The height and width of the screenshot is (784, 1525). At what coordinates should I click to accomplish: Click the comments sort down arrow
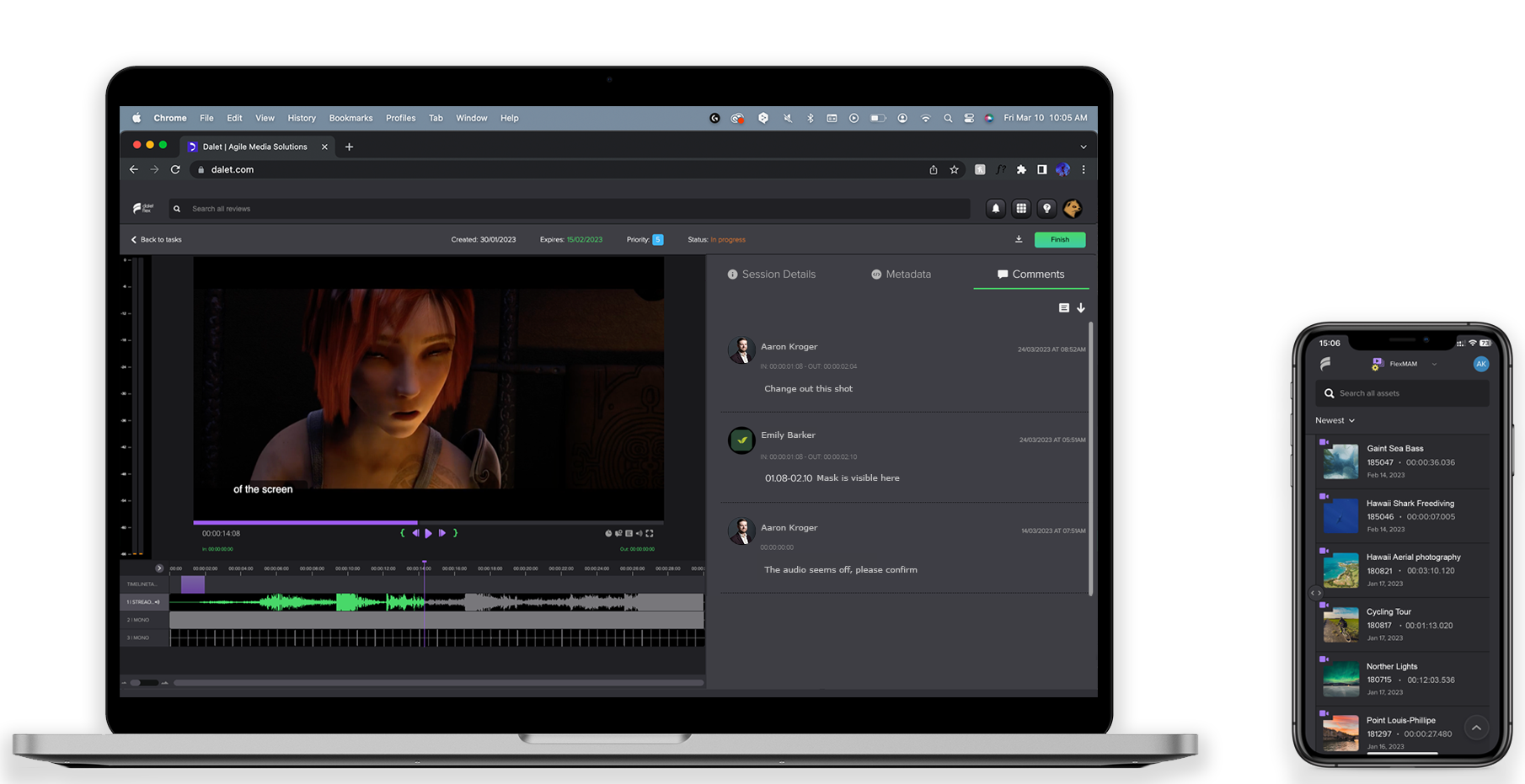click(1081, 308)
